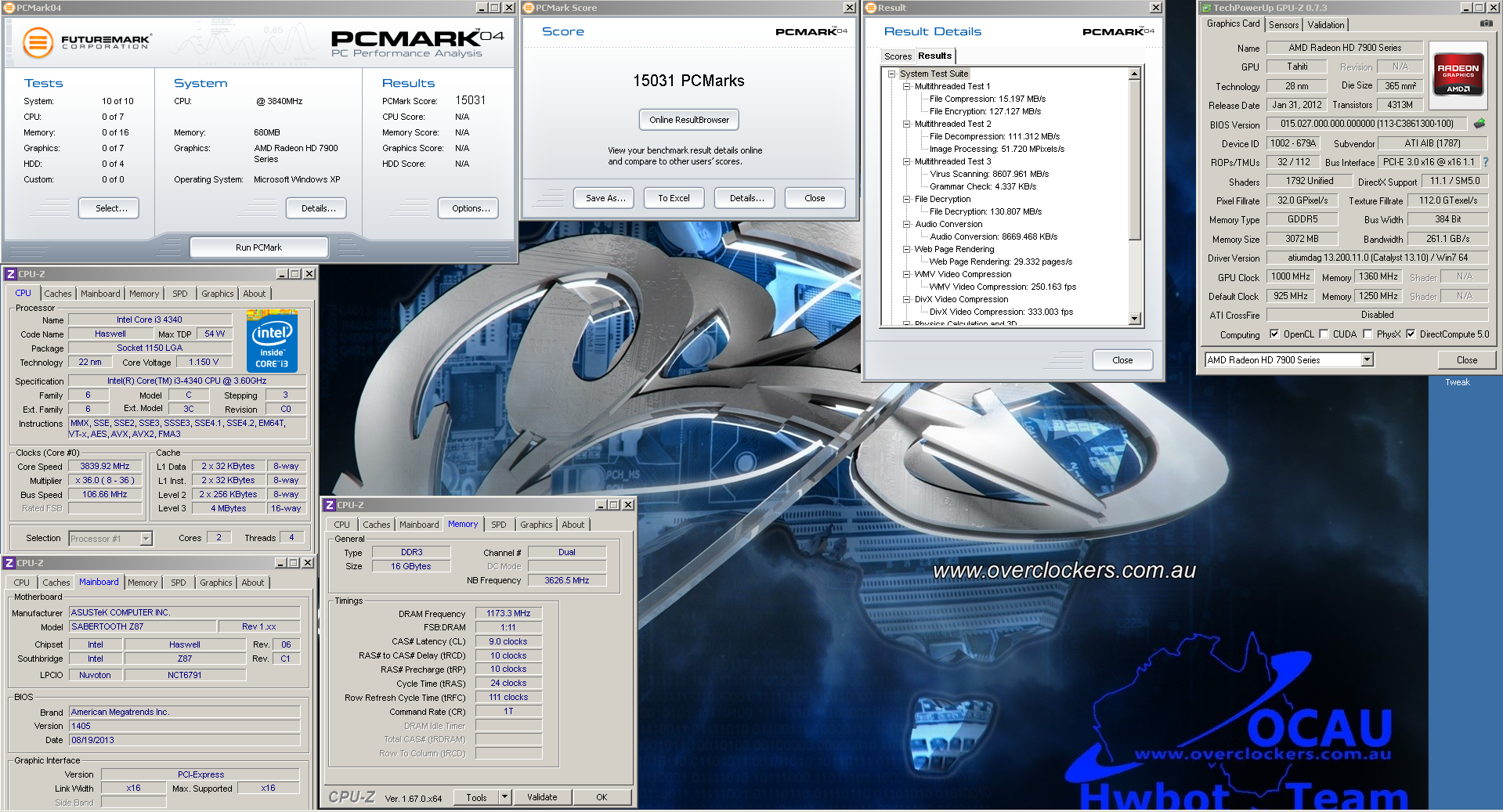
Task: Click the Run PCMark button
Action: [x=258, y=247]
